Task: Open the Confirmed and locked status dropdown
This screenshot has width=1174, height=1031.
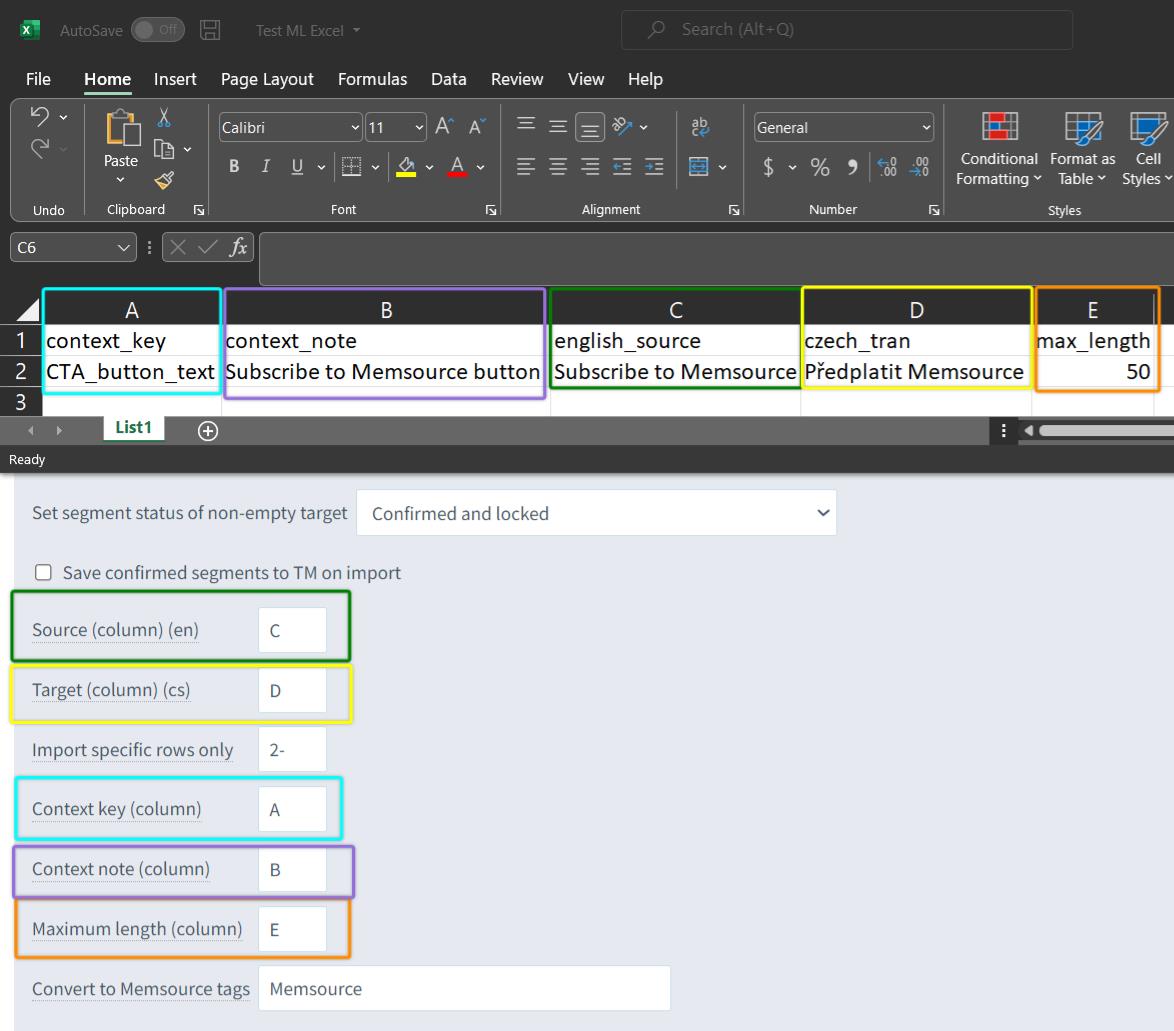Action: click(597, 513)
